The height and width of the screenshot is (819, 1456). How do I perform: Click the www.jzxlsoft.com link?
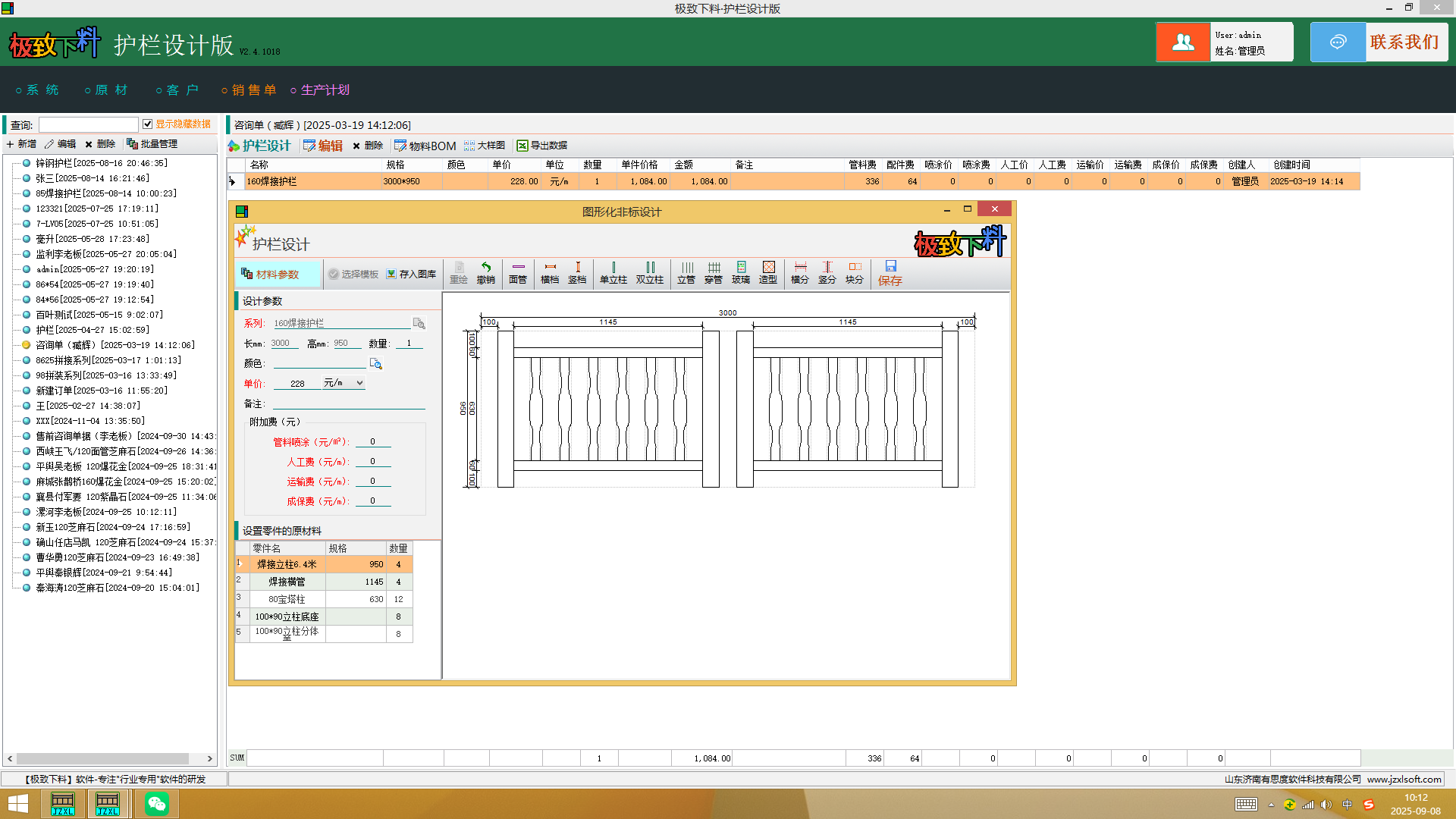(1404, 779)
